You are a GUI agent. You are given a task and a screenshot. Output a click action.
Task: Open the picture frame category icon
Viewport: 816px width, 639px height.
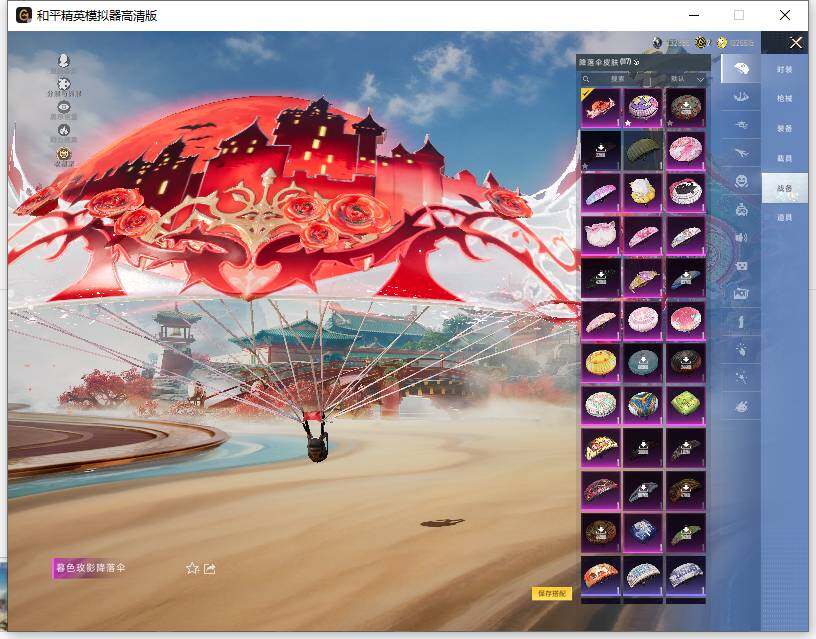click(741, 294)
